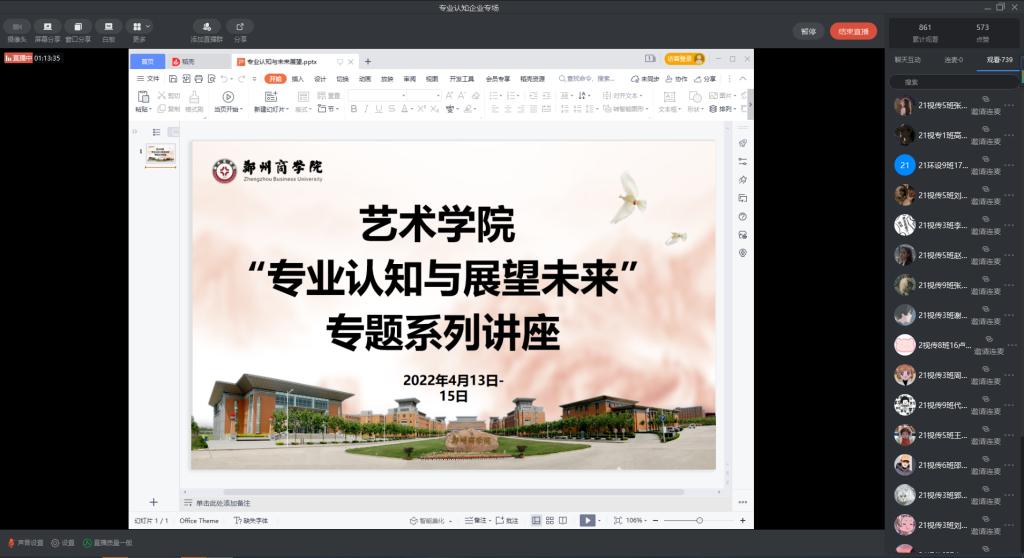Open the Insert ribbon tab (插入)
This screenshot has width=1024, height=558.
pyautogui.click(x=298, y=78)
